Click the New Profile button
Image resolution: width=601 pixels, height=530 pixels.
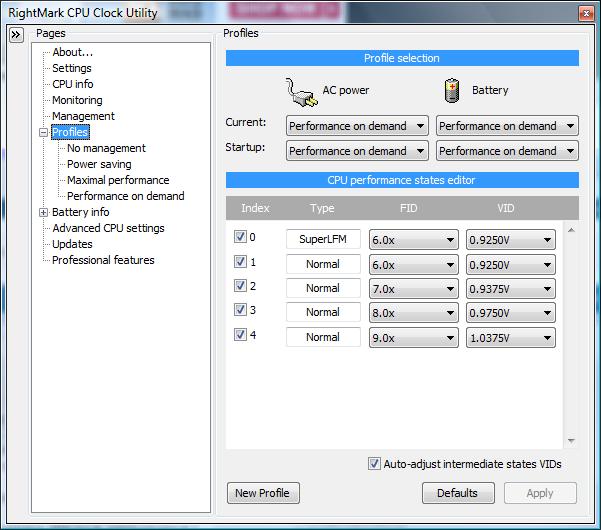tap(263, 493)
